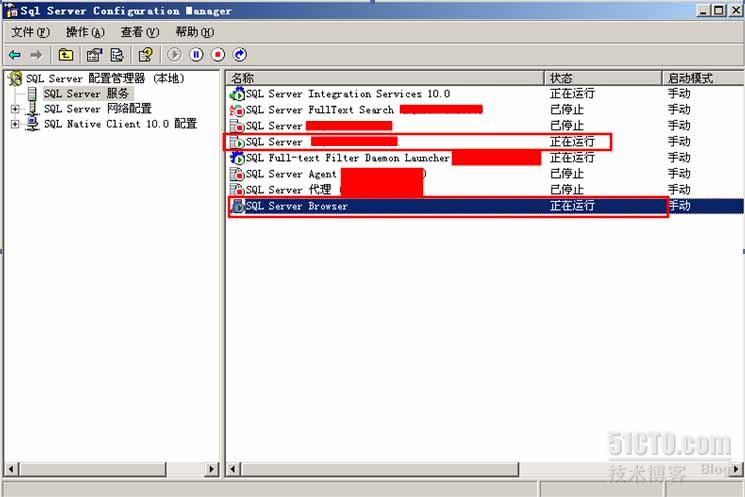745x497 pixels.
Task: Stop the service with the red stop button
Action: pyautogui.click(x=218, y=55)
